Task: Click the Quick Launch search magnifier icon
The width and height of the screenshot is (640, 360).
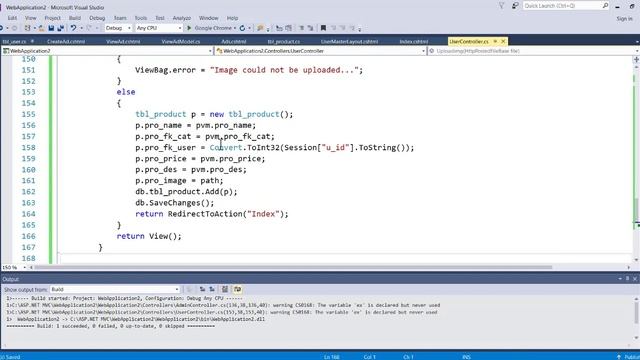Action: pyautogui.click(x=605, y=6)
